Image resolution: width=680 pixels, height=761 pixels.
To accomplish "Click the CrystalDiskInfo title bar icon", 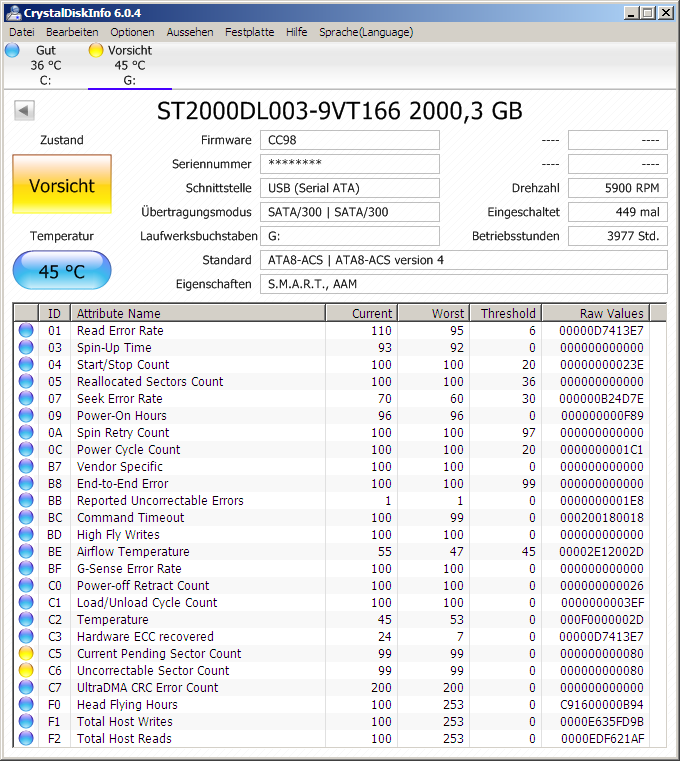I will (13, 13).
